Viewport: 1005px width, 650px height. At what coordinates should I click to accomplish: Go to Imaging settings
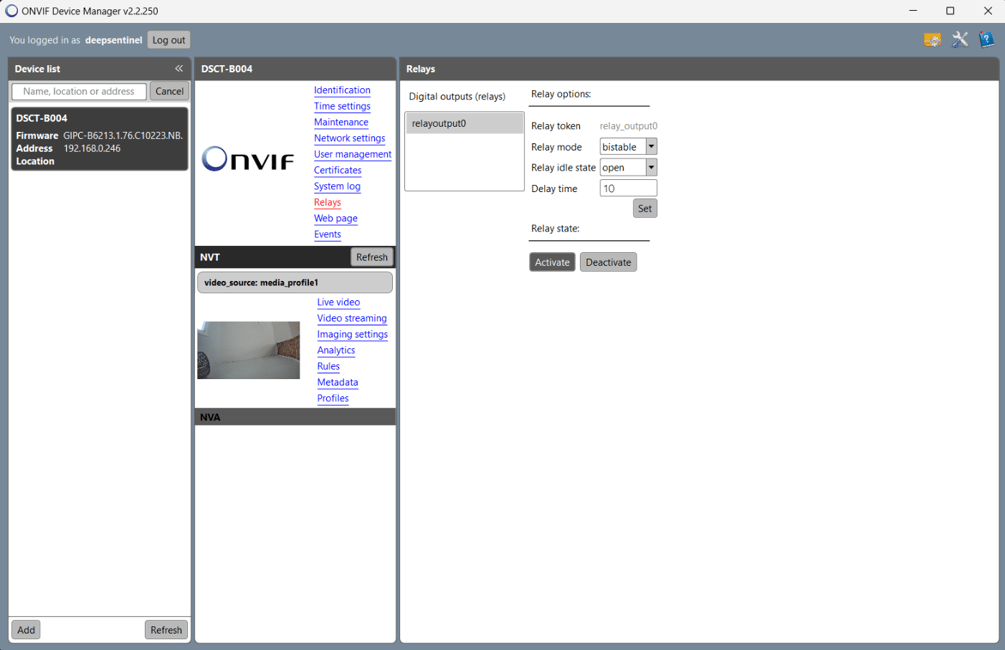pos(352,334)
